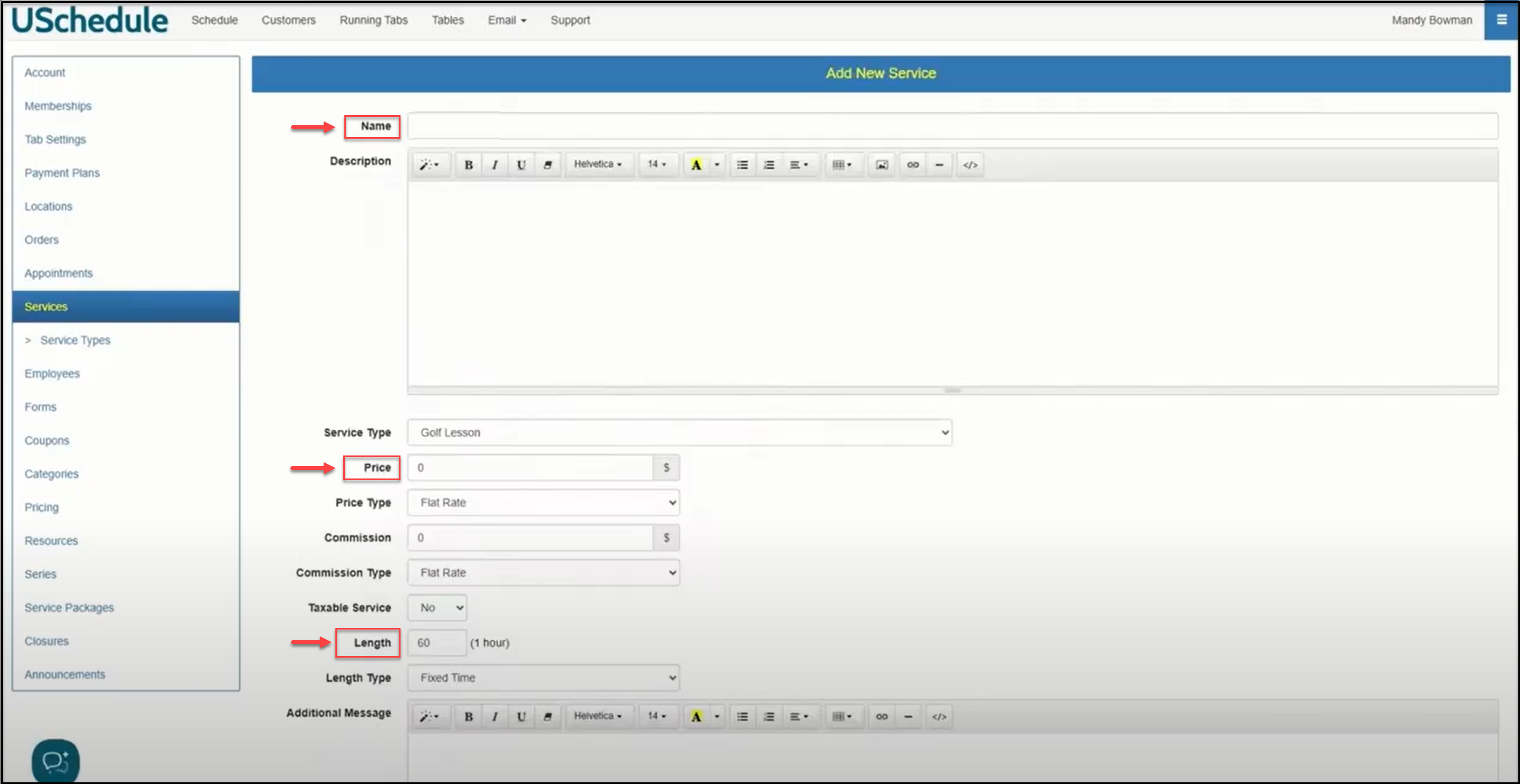This screenshot has height=784, width=1520.
Task: Click Italic icon in Description toolbar
Action: click(x=494, y=165)
